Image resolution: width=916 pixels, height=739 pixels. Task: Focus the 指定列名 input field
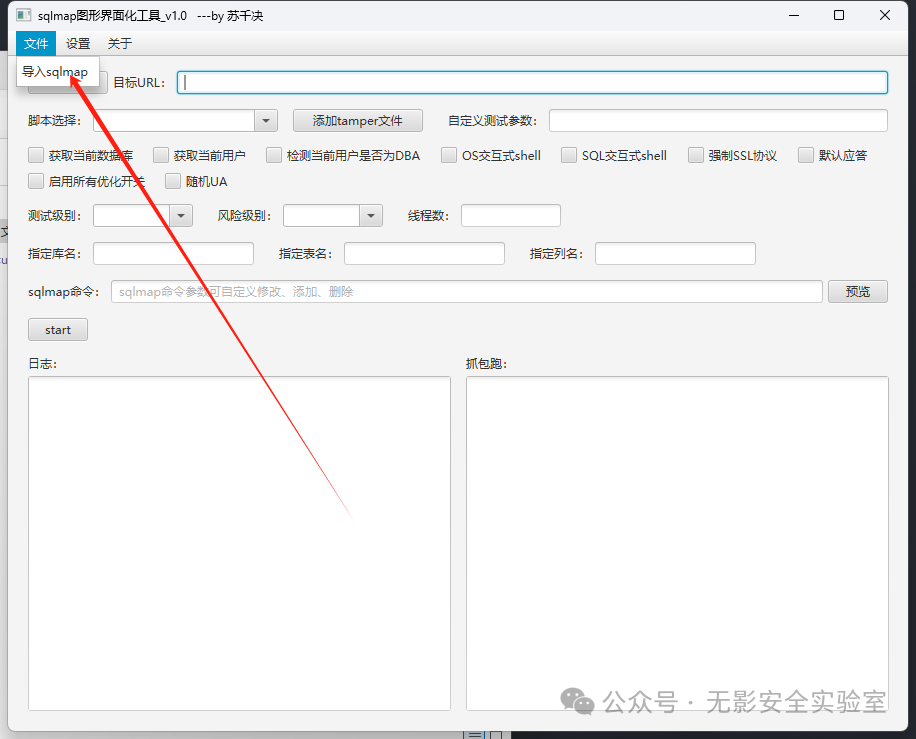[675, 254]
